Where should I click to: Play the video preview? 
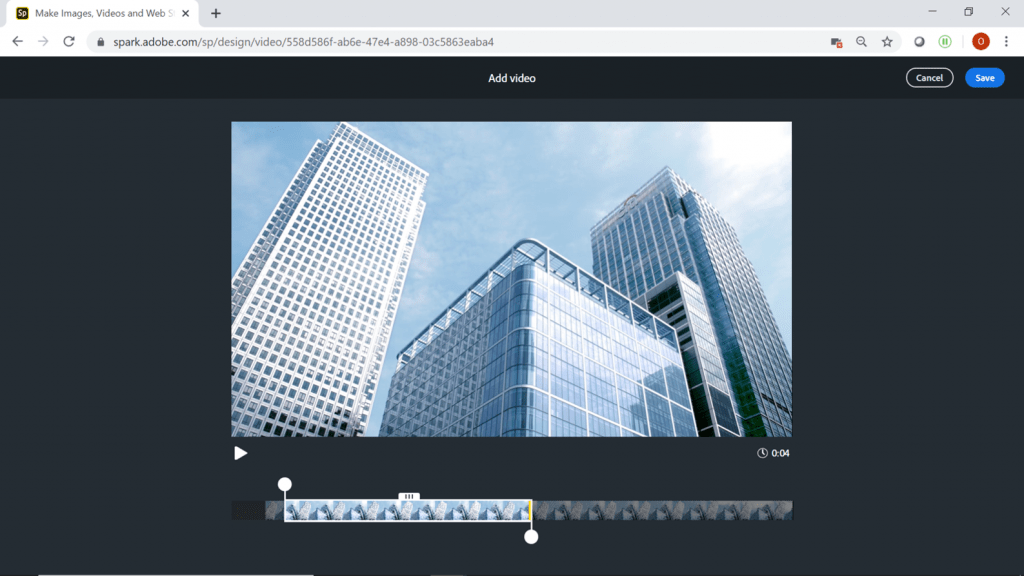[240, 452]
